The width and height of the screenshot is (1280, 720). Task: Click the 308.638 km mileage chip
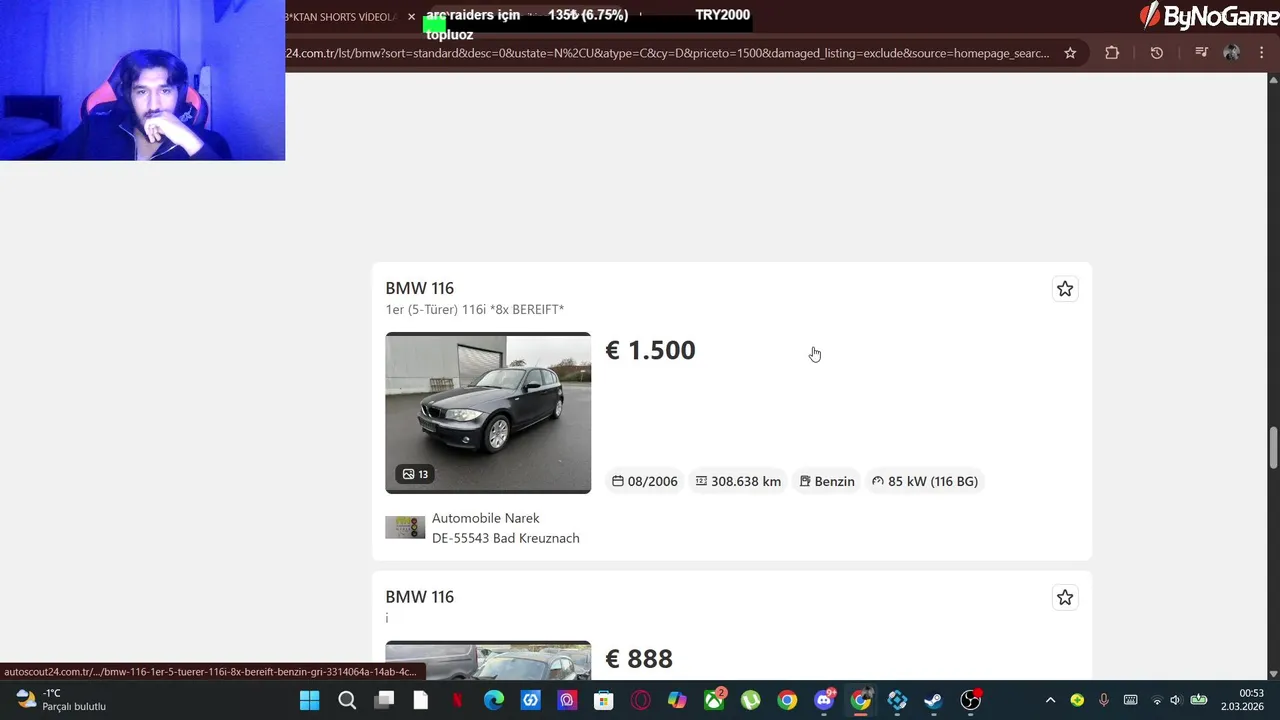[x=738, y=481]
